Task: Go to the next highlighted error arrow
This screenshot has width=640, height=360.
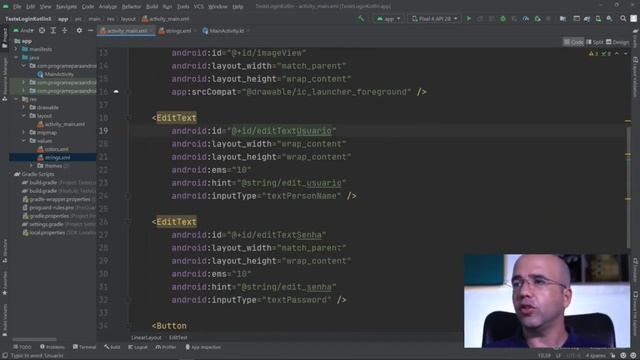Action: click(x=626, y=54)
